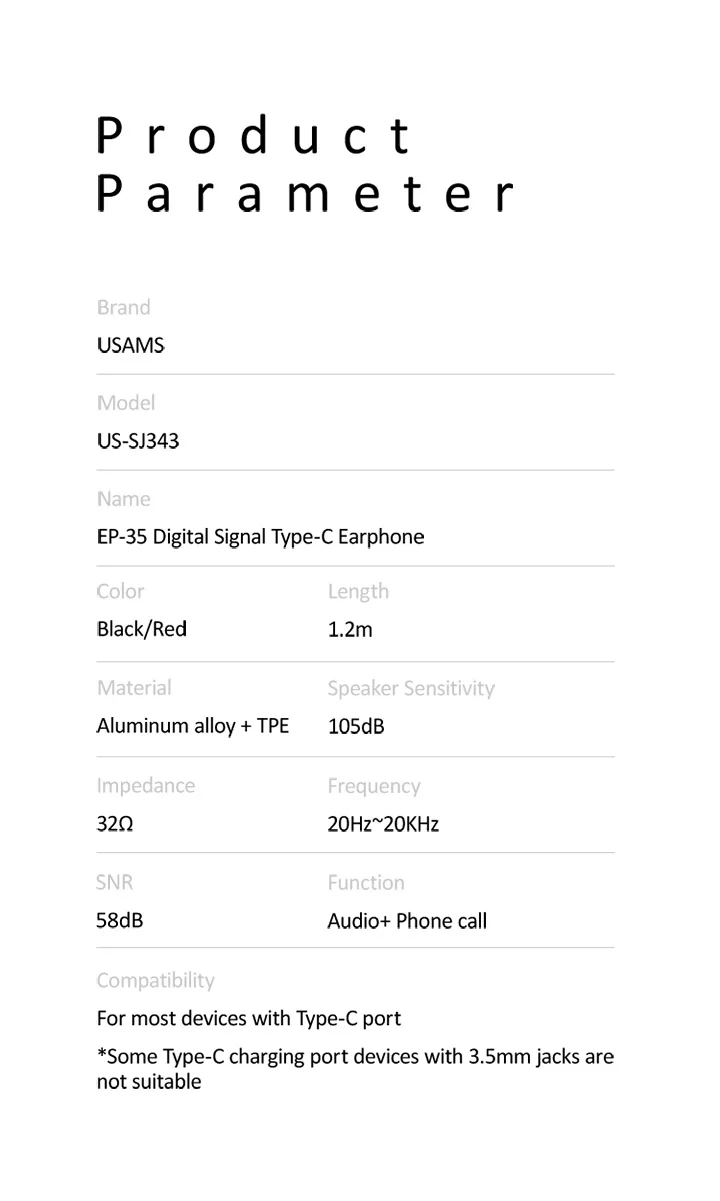The image size is (720, 1201).
Task: Click the 58dB SNR value
Action: [x=119, y=920]
